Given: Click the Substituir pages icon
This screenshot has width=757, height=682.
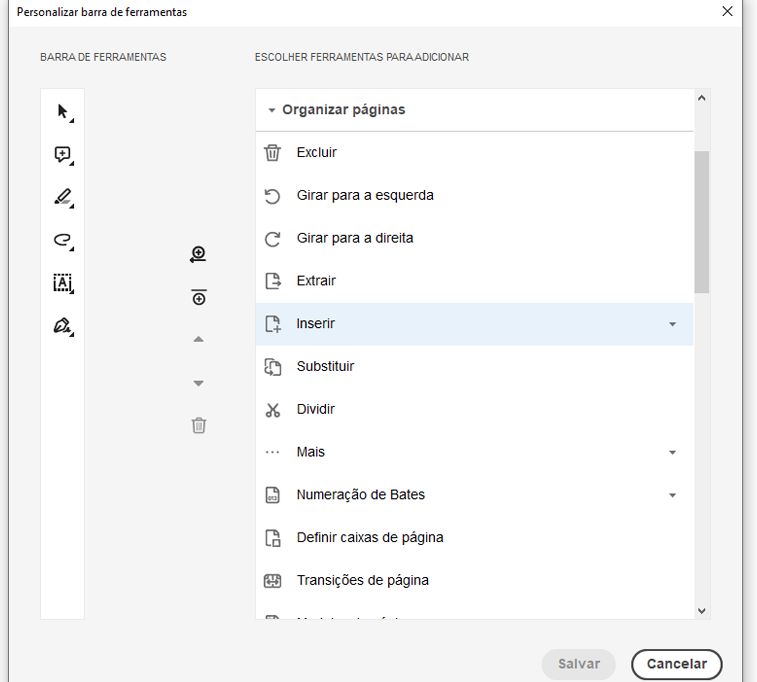Looking at the screenshot, I should click(273, 367).
